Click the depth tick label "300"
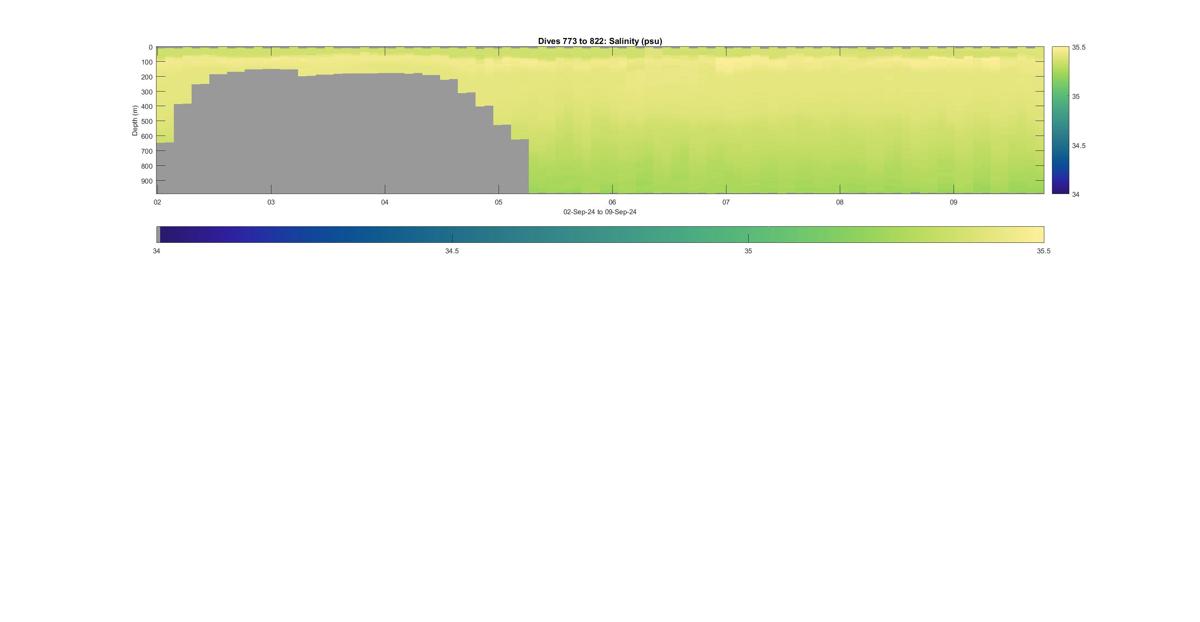The width and height of the screenshot is (1200, 622). pyautogui.click(x=147, y=92)
